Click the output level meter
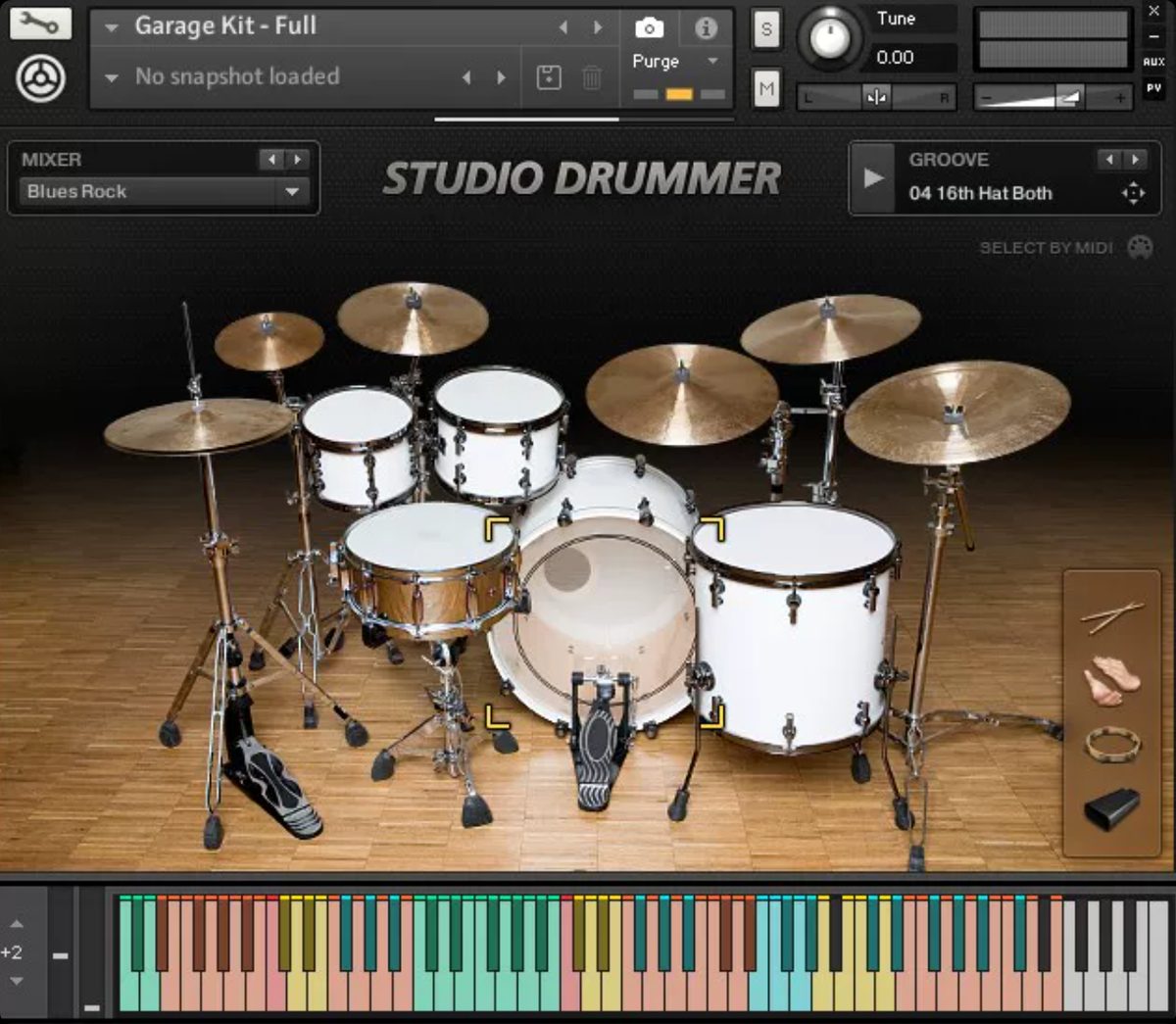 (1053, 39)
